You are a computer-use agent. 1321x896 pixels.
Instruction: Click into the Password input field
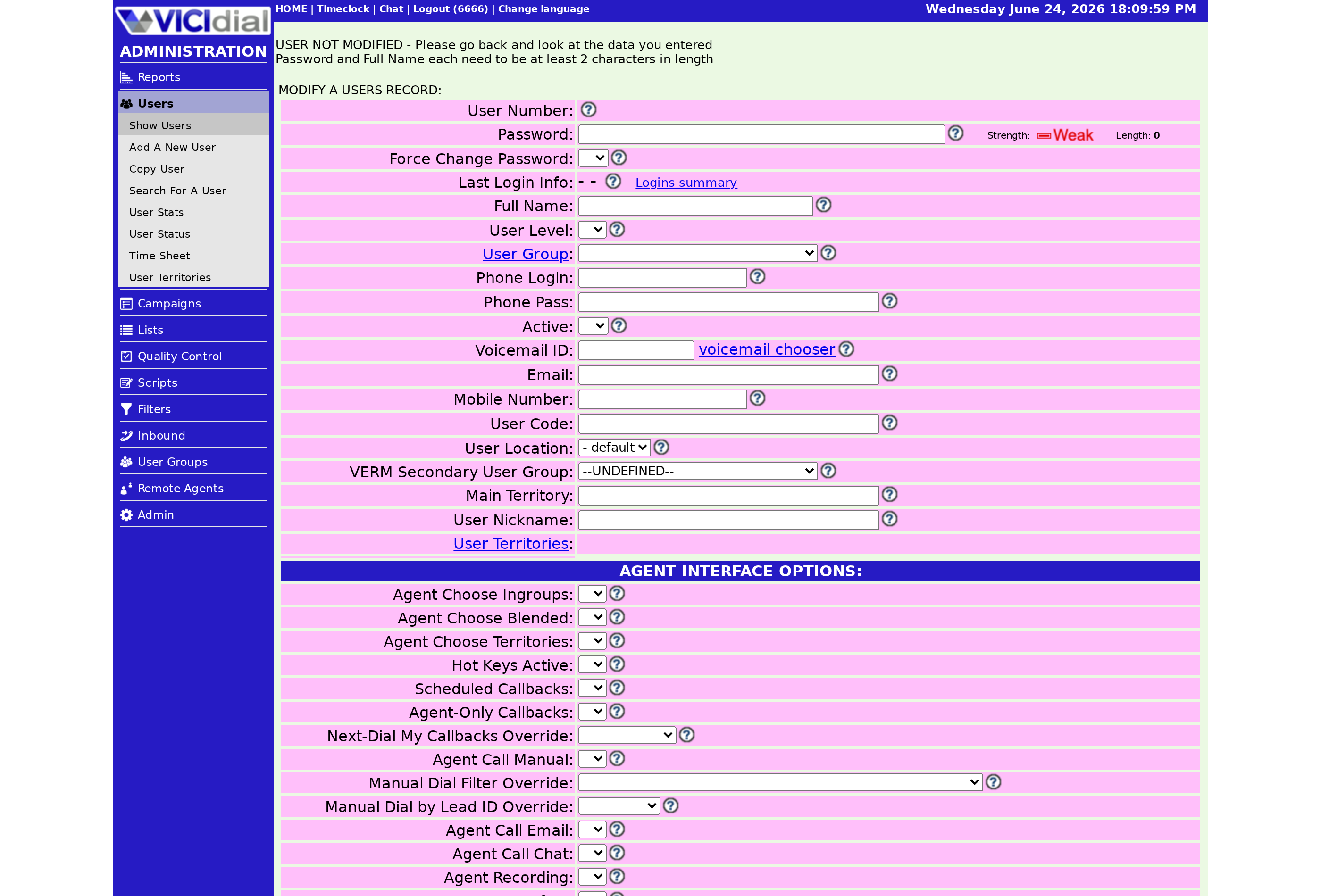click(x=761, y=135)
